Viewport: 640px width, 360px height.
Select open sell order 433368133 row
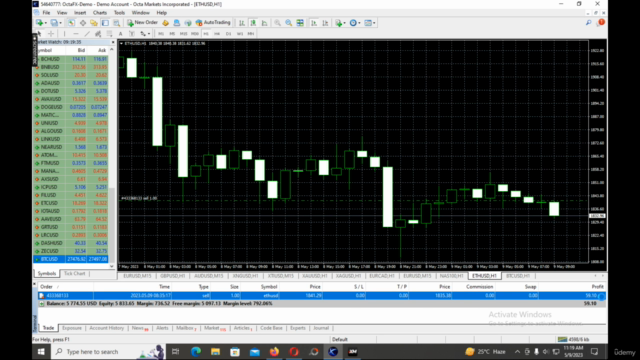point(322,296)
